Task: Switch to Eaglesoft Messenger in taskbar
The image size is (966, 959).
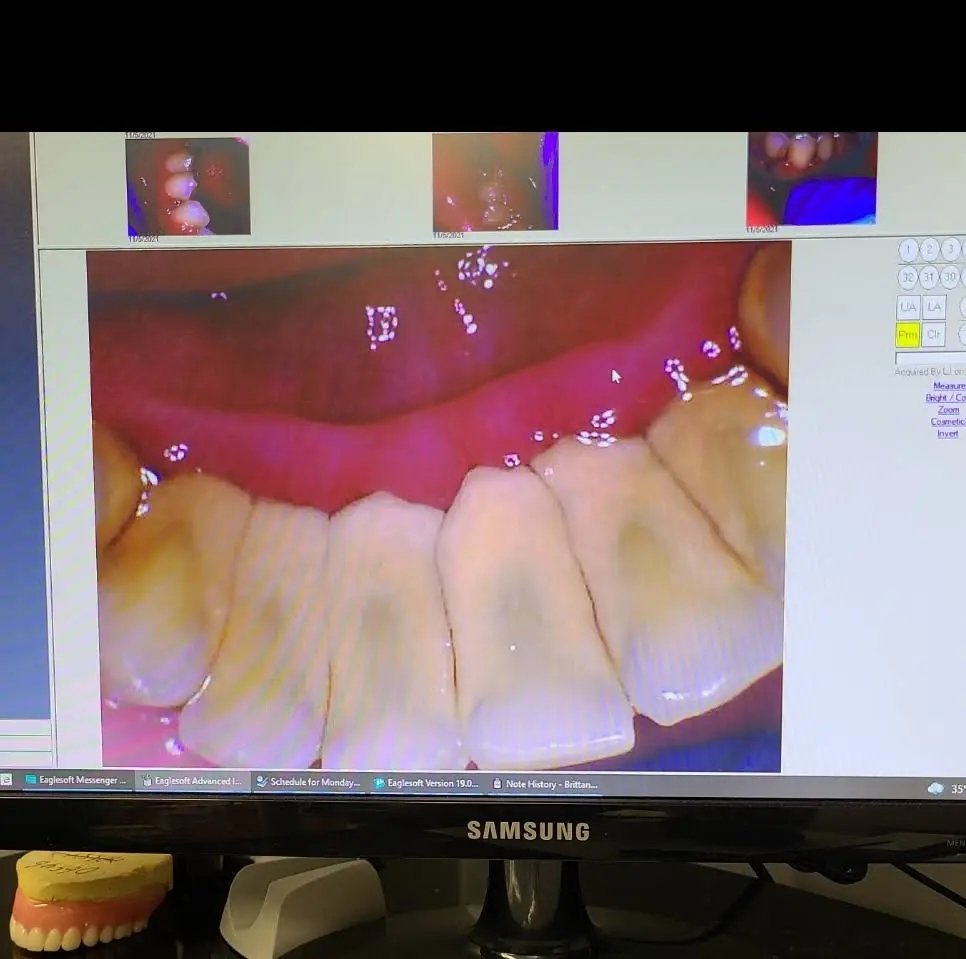Action: pos(76,780)
